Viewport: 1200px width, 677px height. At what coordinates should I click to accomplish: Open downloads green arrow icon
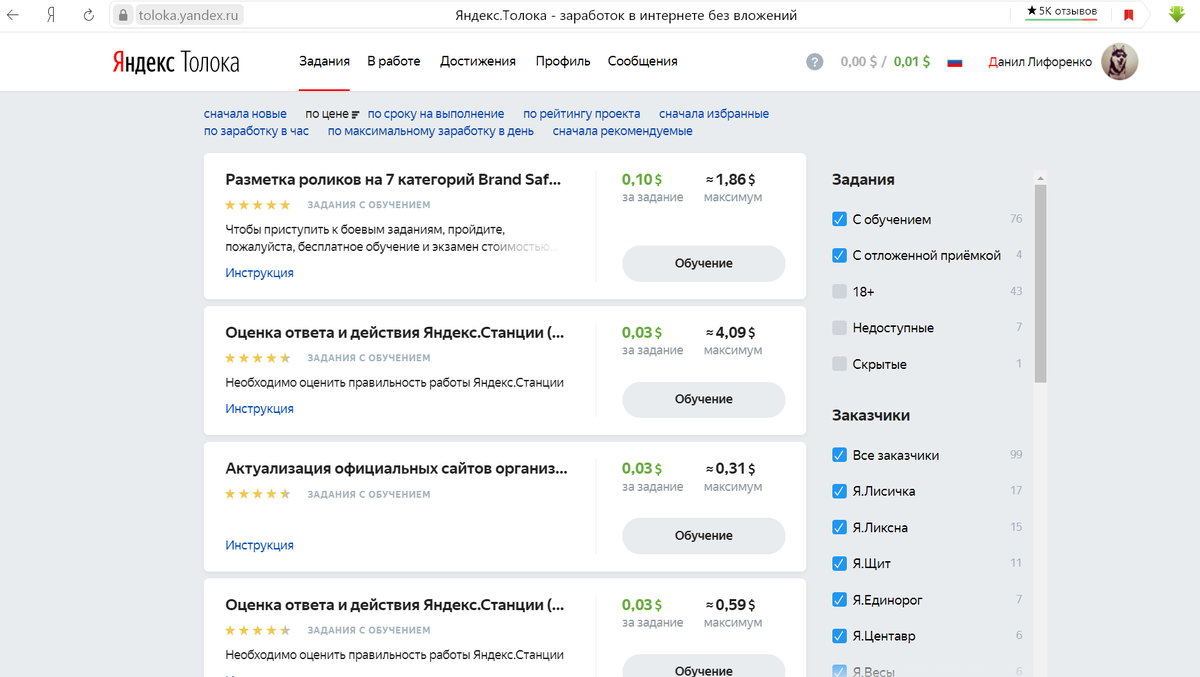click(1177, 14)
